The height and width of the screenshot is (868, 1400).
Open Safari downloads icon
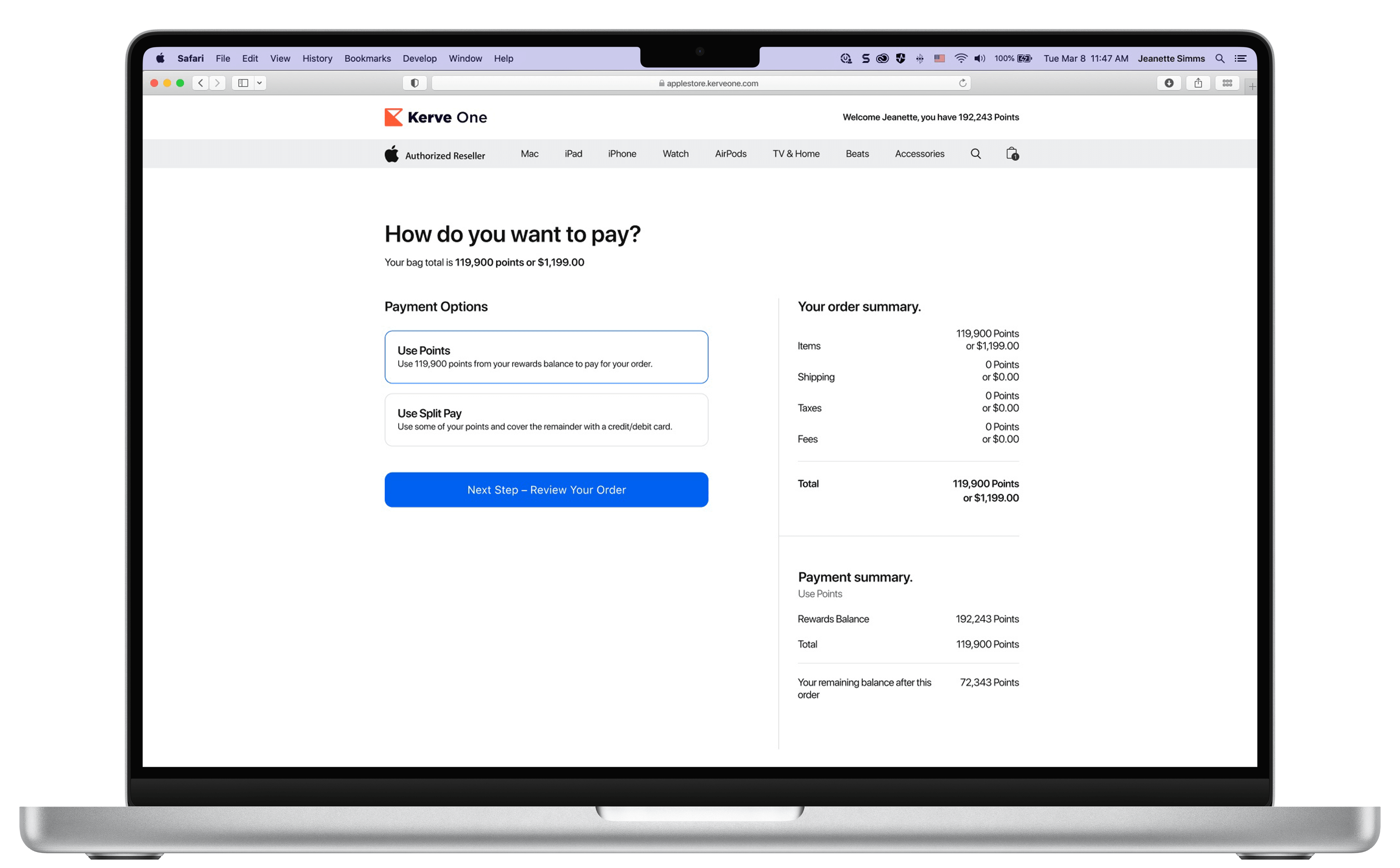coord(1168,83)
